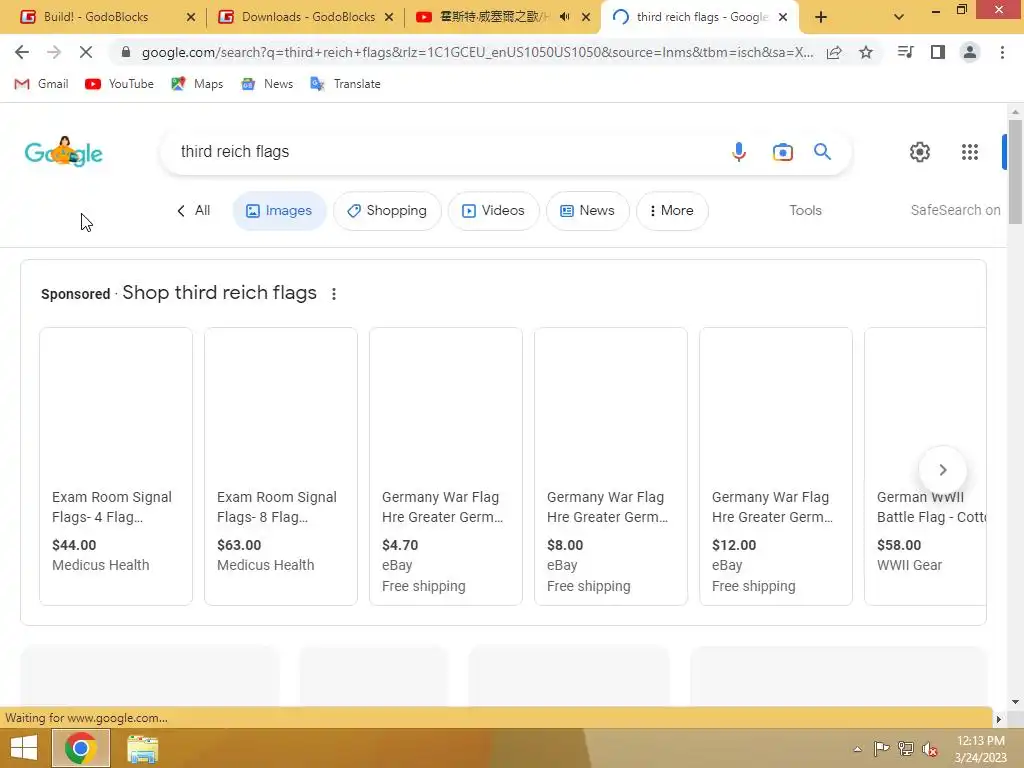Open SafeSearch on setting
Viewport: 1024px width, 768px height.
(x=955, y=210)
